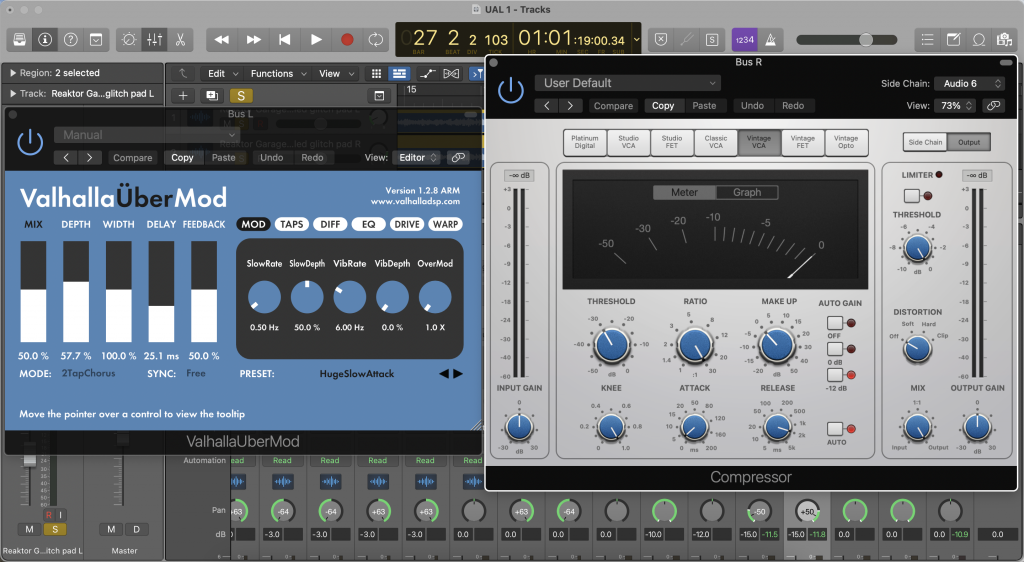1024x562 pixels.
Task: Enable the Compressor LIMITER switch
Action: pyautogui.click(x=912, y=195)
